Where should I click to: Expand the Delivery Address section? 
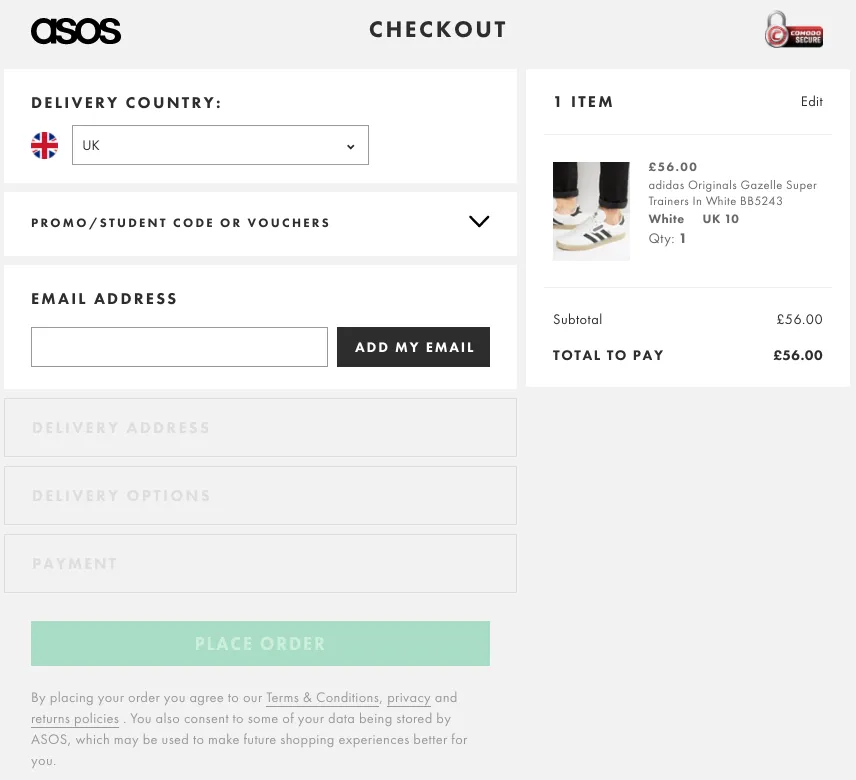click(x=260, y=428)
